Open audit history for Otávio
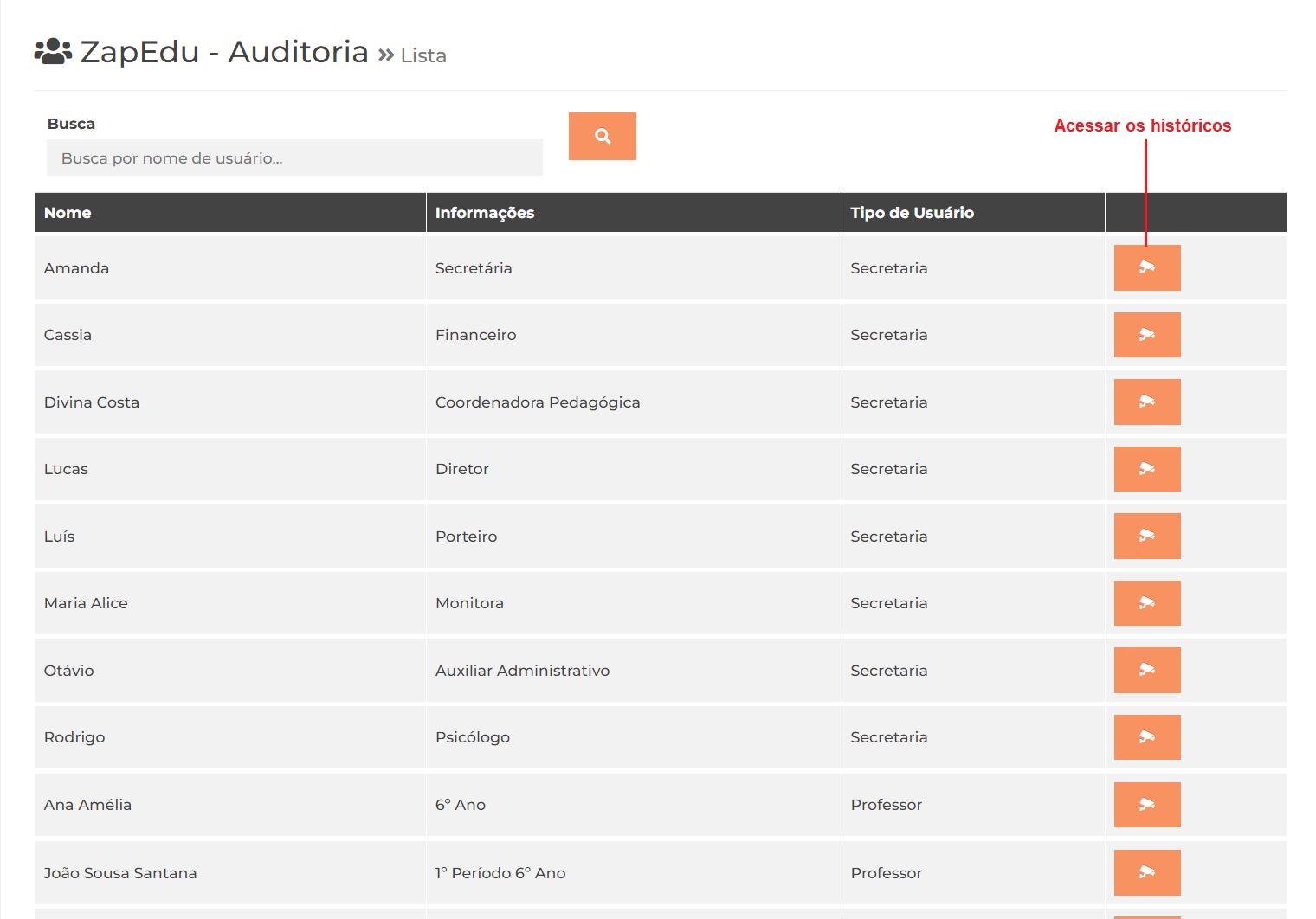Viewport: 1316px width, 919px height. tap(1147, 670)
